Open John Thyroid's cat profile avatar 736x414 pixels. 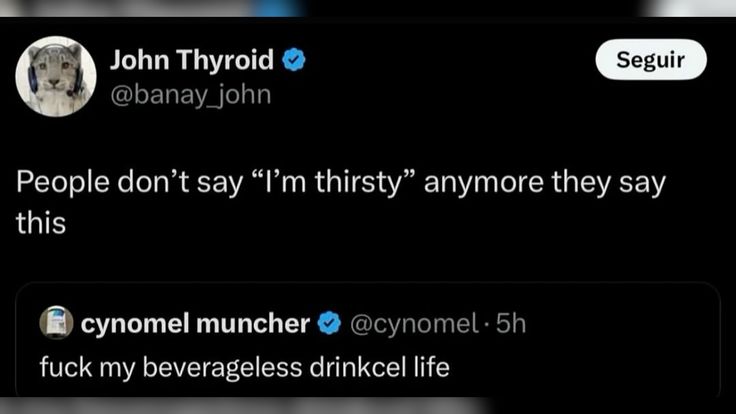tap(56, 77)
